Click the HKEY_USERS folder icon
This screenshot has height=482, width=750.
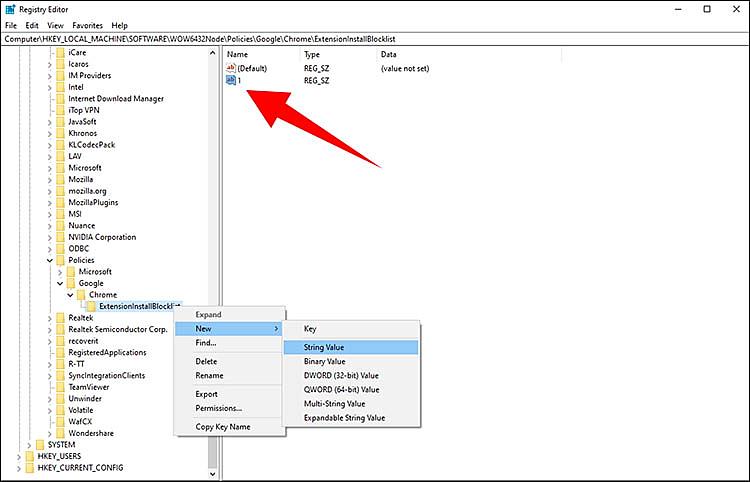[x=30, y=456]
